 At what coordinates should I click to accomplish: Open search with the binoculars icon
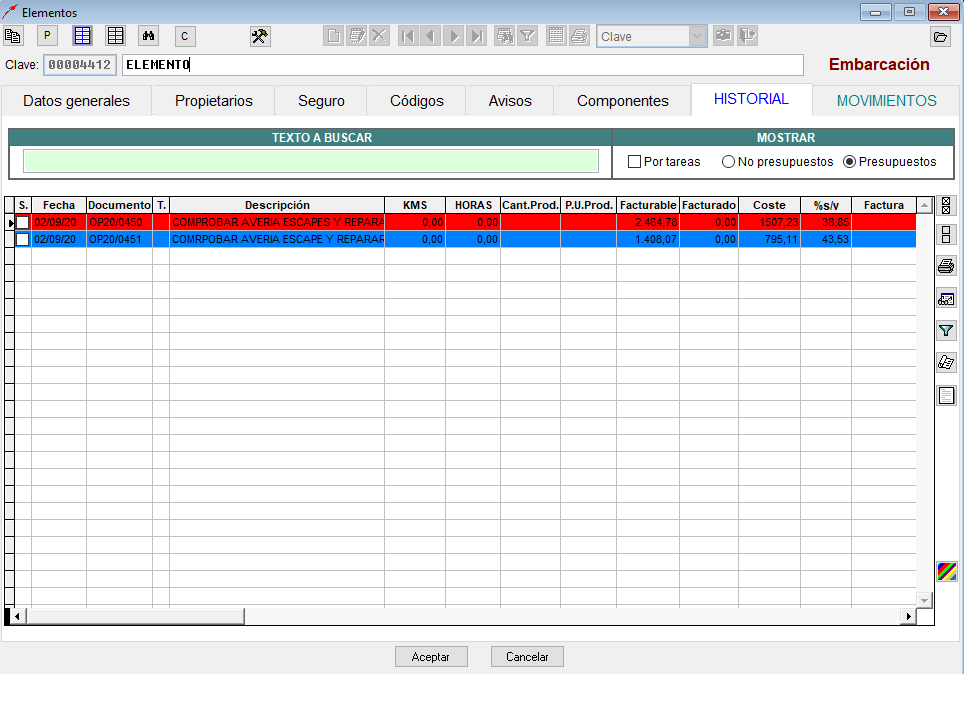click(148, 36)
